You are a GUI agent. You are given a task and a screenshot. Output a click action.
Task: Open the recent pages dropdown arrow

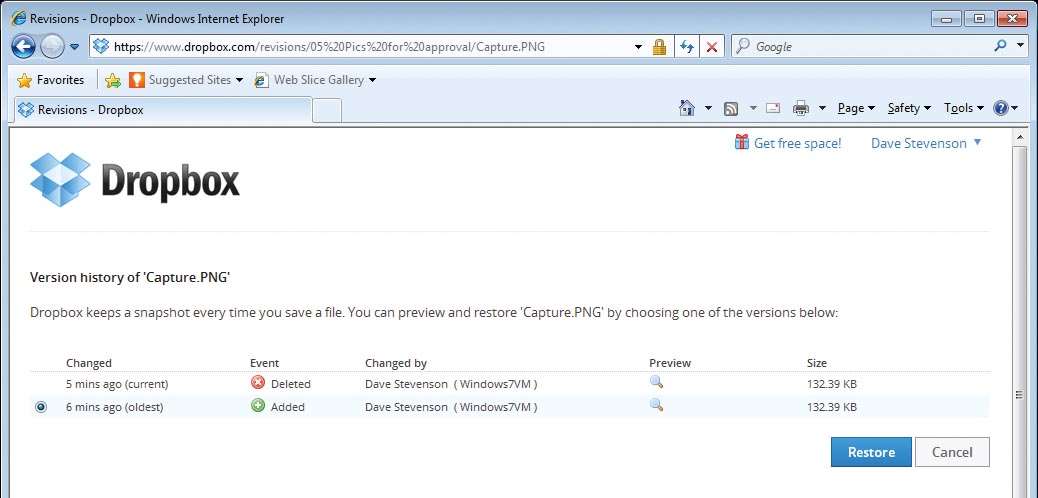(x=74, y=47)
